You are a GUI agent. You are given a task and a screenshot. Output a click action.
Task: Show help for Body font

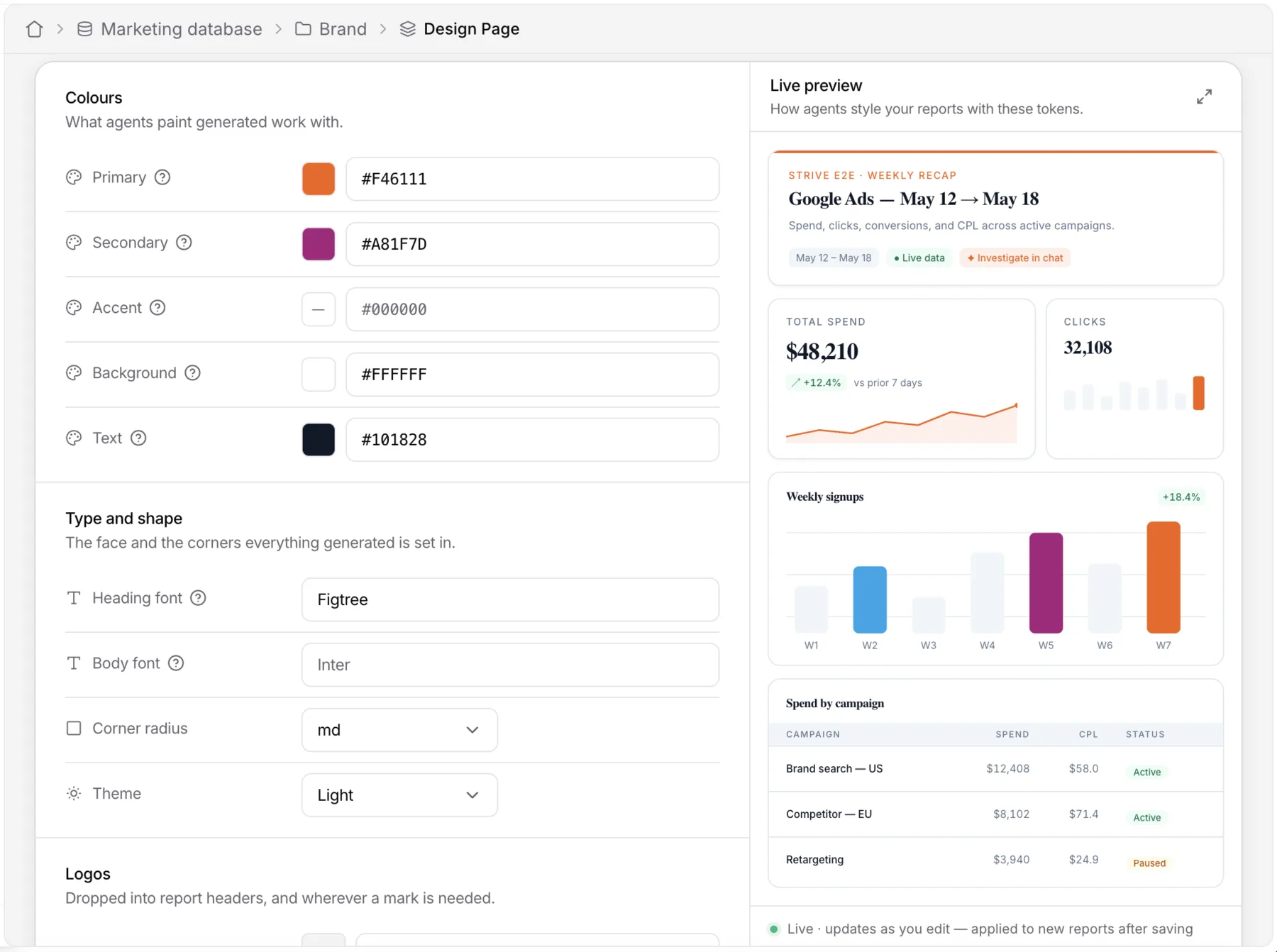(x=176, y=663)
